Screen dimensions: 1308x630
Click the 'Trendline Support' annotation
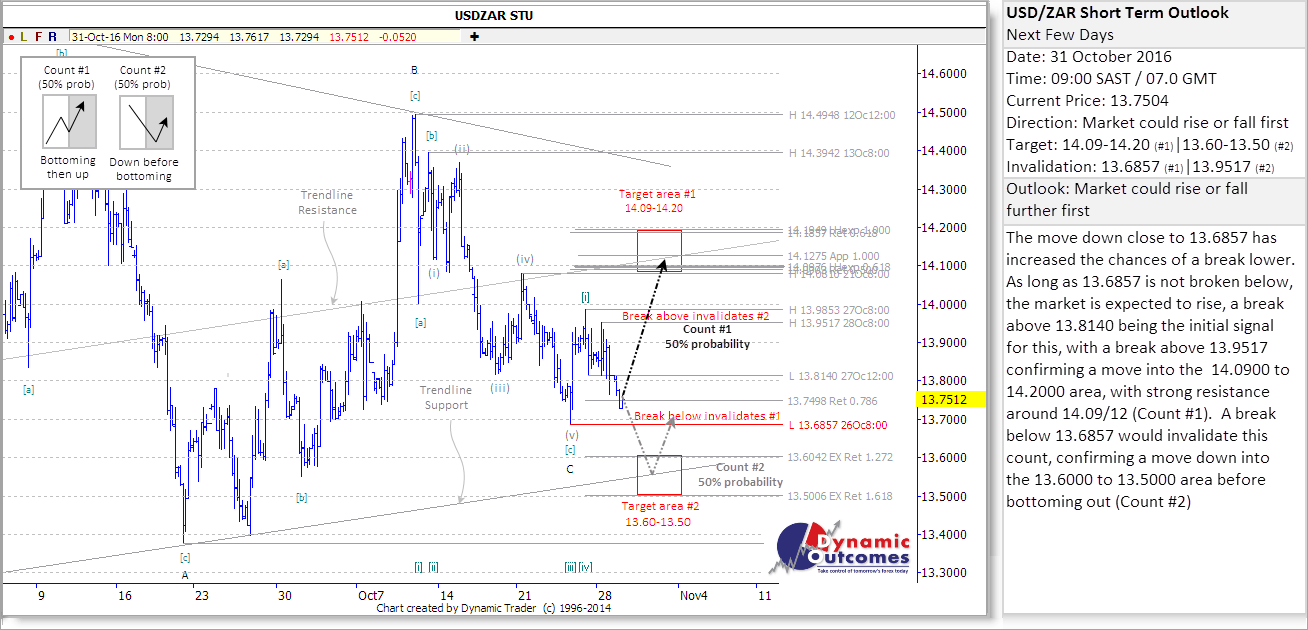(446, 397)
